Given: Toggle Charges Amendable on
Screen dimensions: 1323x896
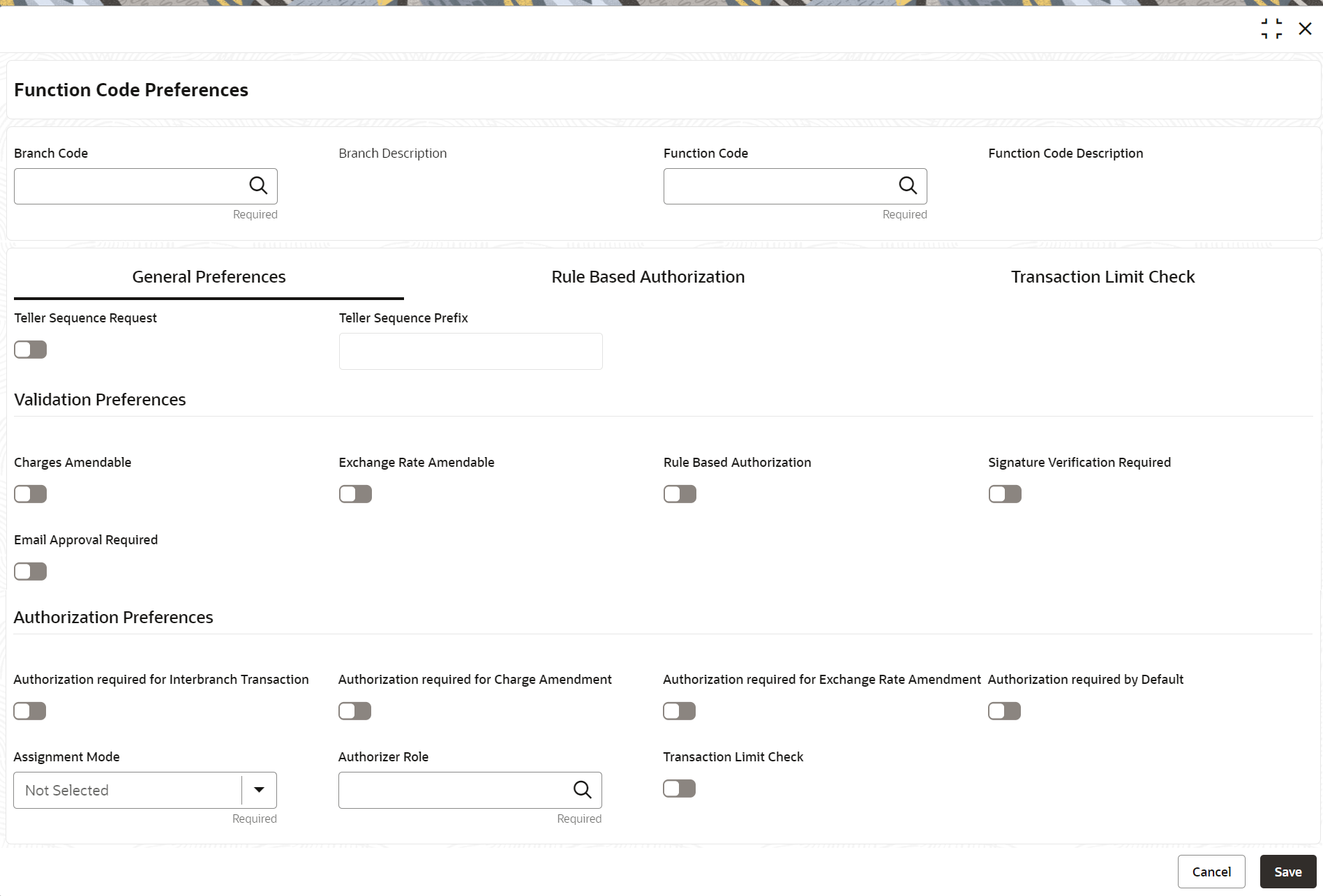Looking at the screenshot, I should pyautogui.click(x=31, y=494).
